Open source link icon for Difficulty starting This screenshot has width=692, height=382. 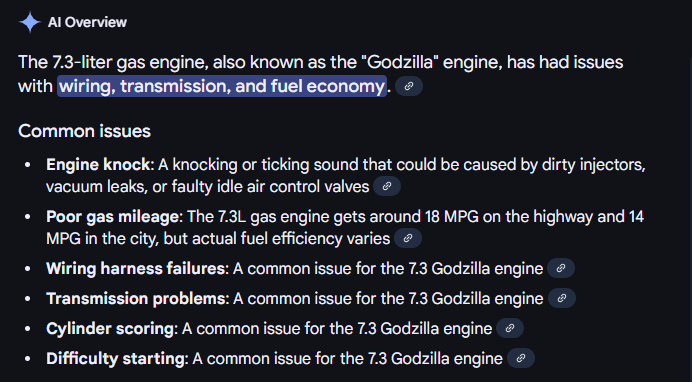click(x=521, y=358)
